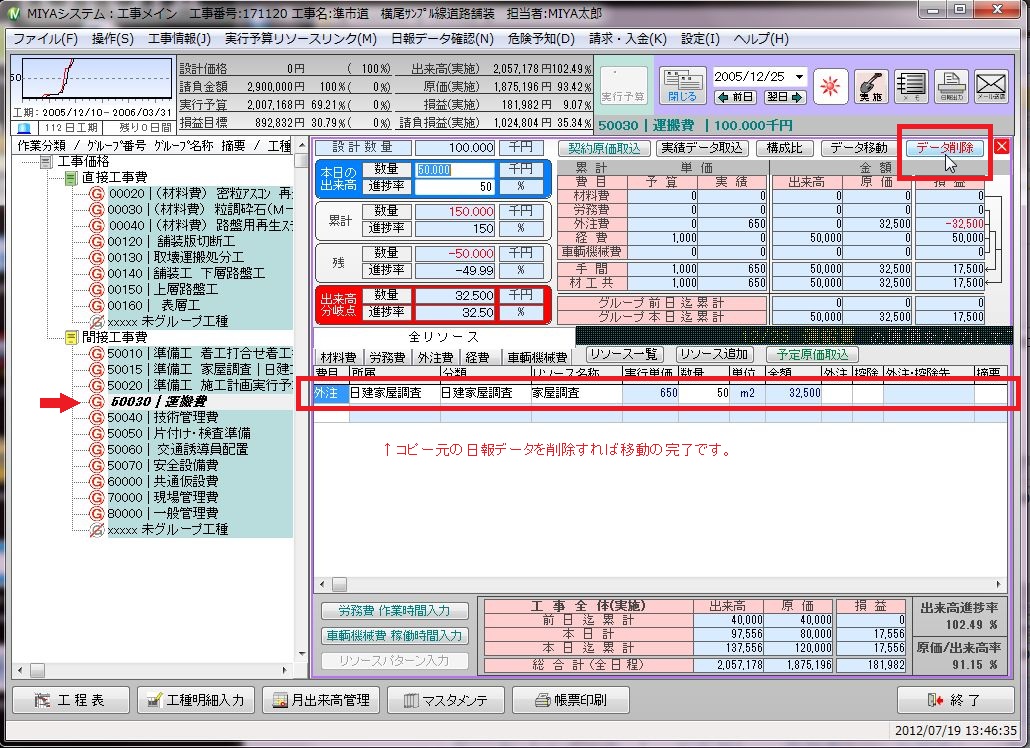
Task: Go to 翌日 (next day)
Action: 784,97
